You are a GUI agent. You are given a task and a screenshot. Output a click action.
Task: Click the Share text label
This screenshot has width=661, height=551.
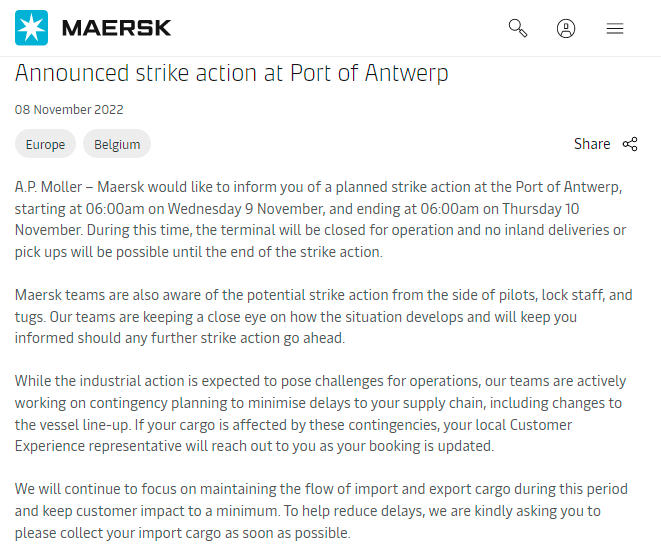coord(592,144)
